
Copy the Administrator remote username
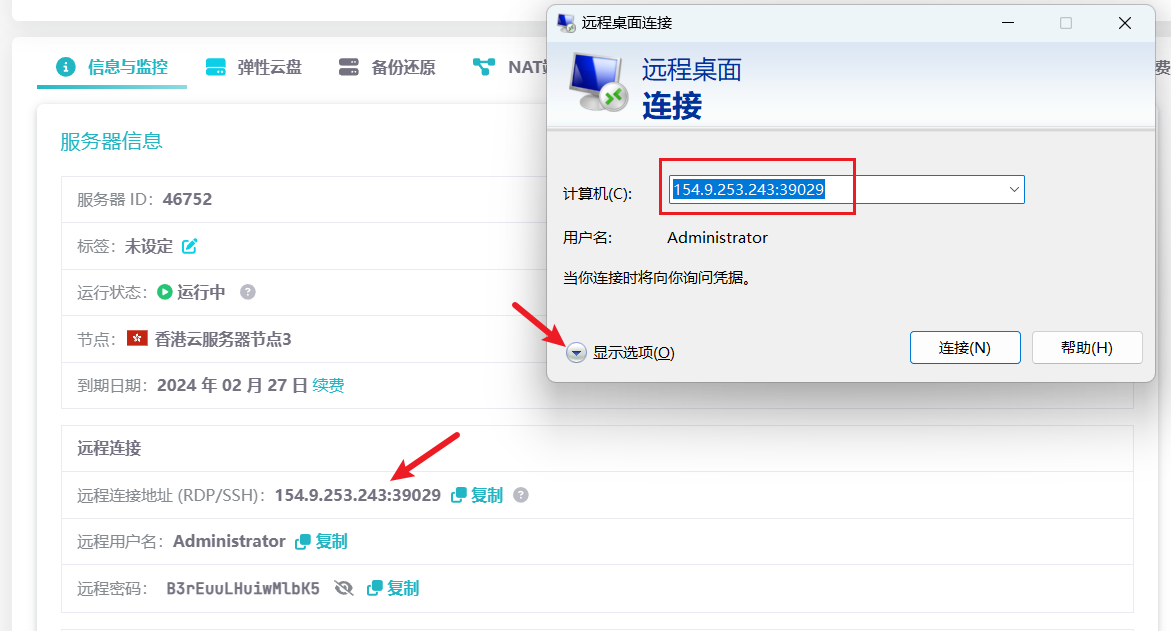pos(321,541)
